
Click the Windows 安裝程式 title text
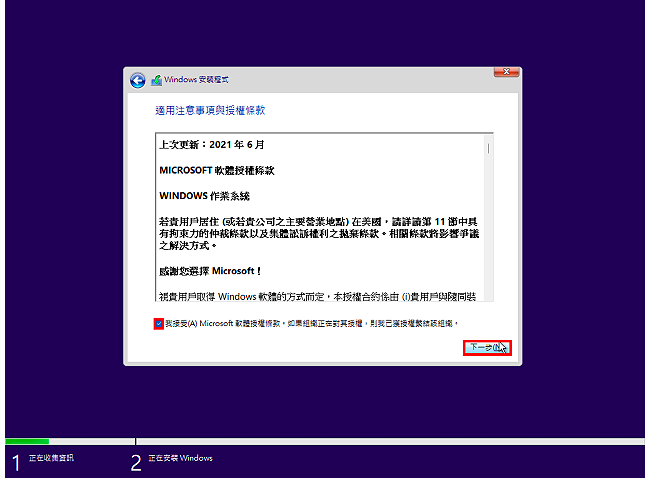[196, 80]
